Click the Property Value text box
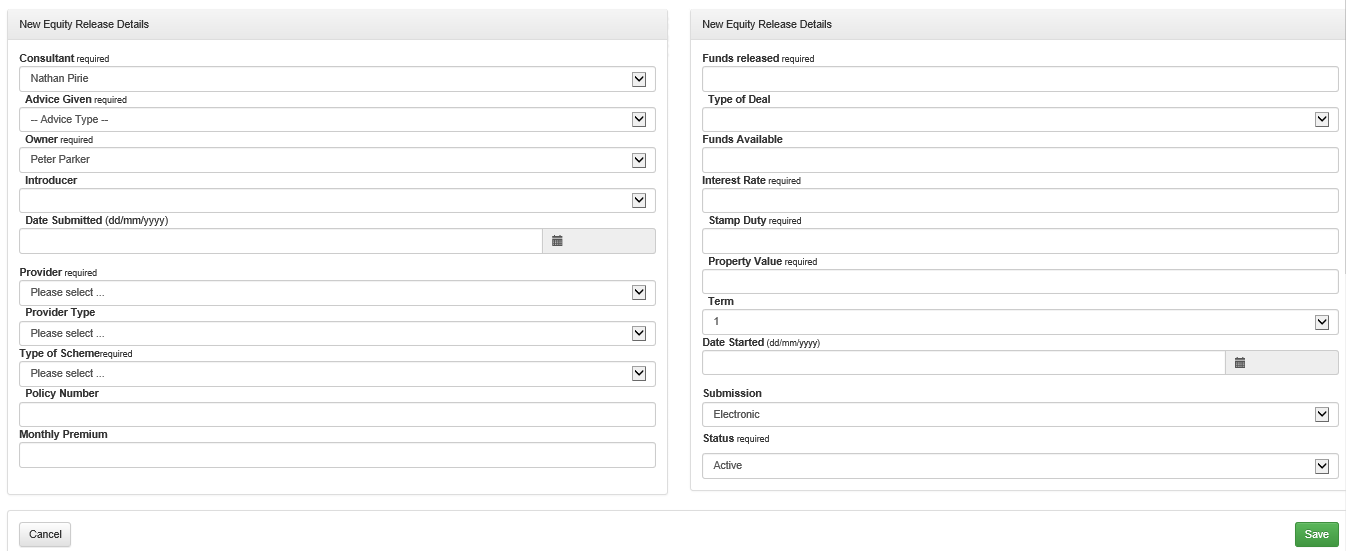This screenshot has height=551, width=1346. click(1020, 282)
